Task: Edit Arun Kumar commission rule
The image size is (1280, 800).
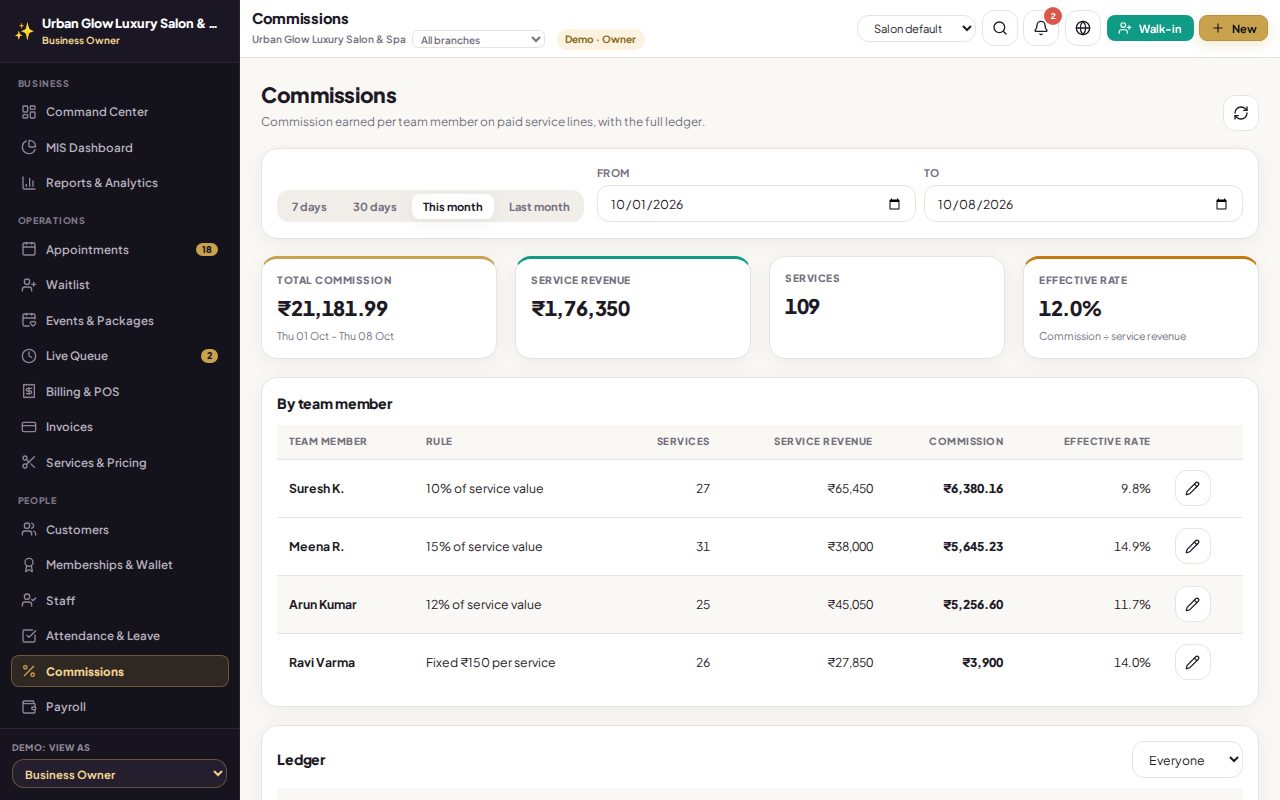Action: coord(1193,604)
